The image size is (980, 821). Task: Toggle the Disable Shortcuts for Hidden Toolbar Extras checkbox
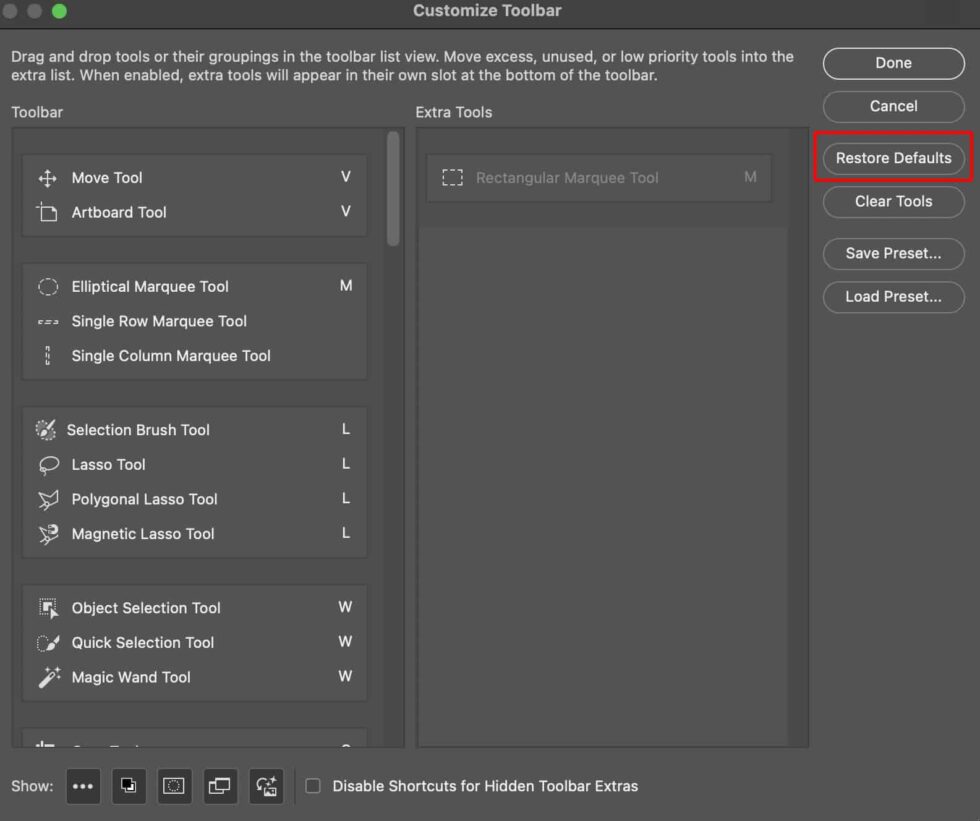[x=313, y=786]
